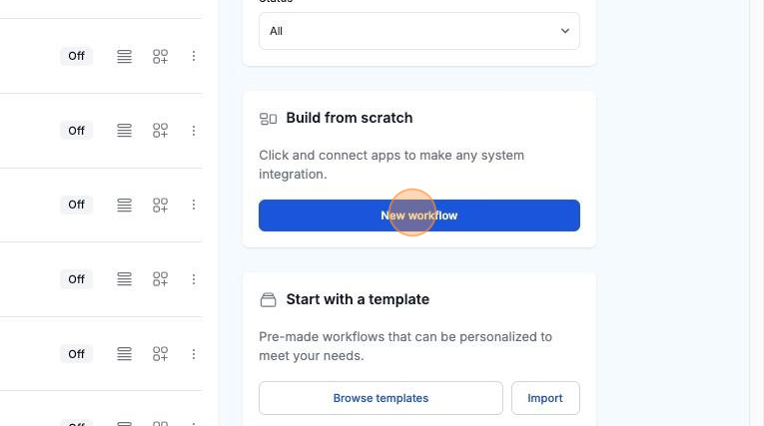Image resolution: width=764 pixels, height=426 pixels.
Task: Expand the three-dot menu in the first visible row
Action: (194, 57)
